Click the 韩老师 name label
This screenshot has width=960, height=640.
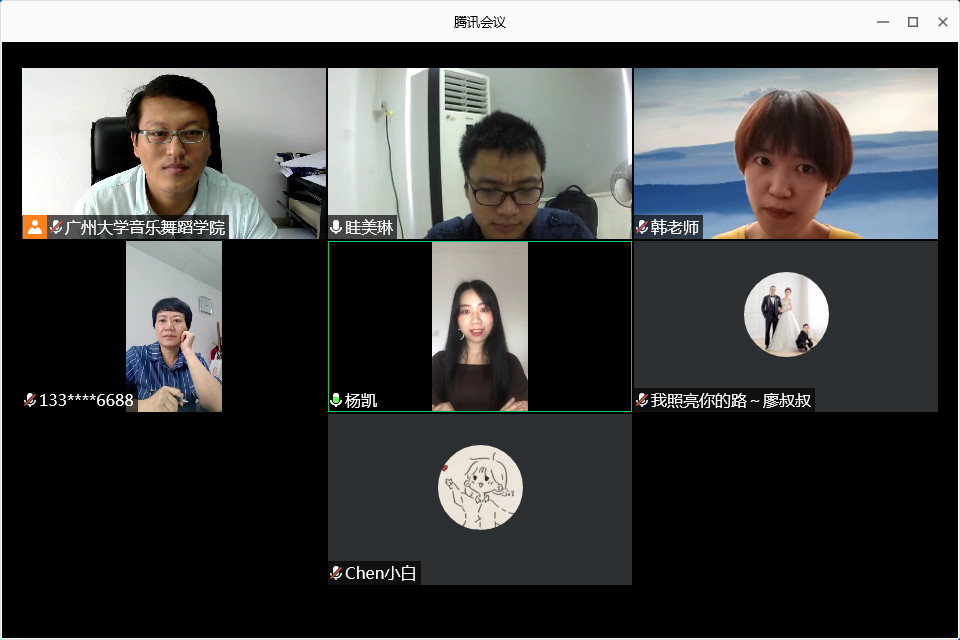[675, 227]
